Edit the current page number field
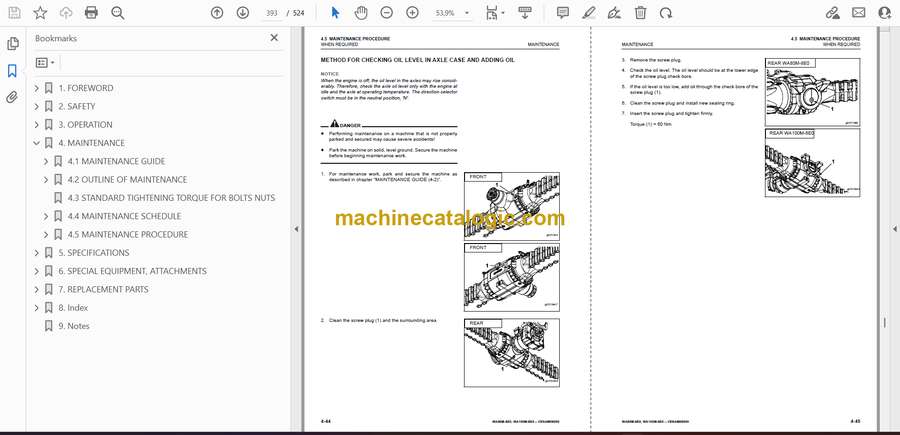Image resolution: width=900 pixels, height=435 pixels. point(272,13)
